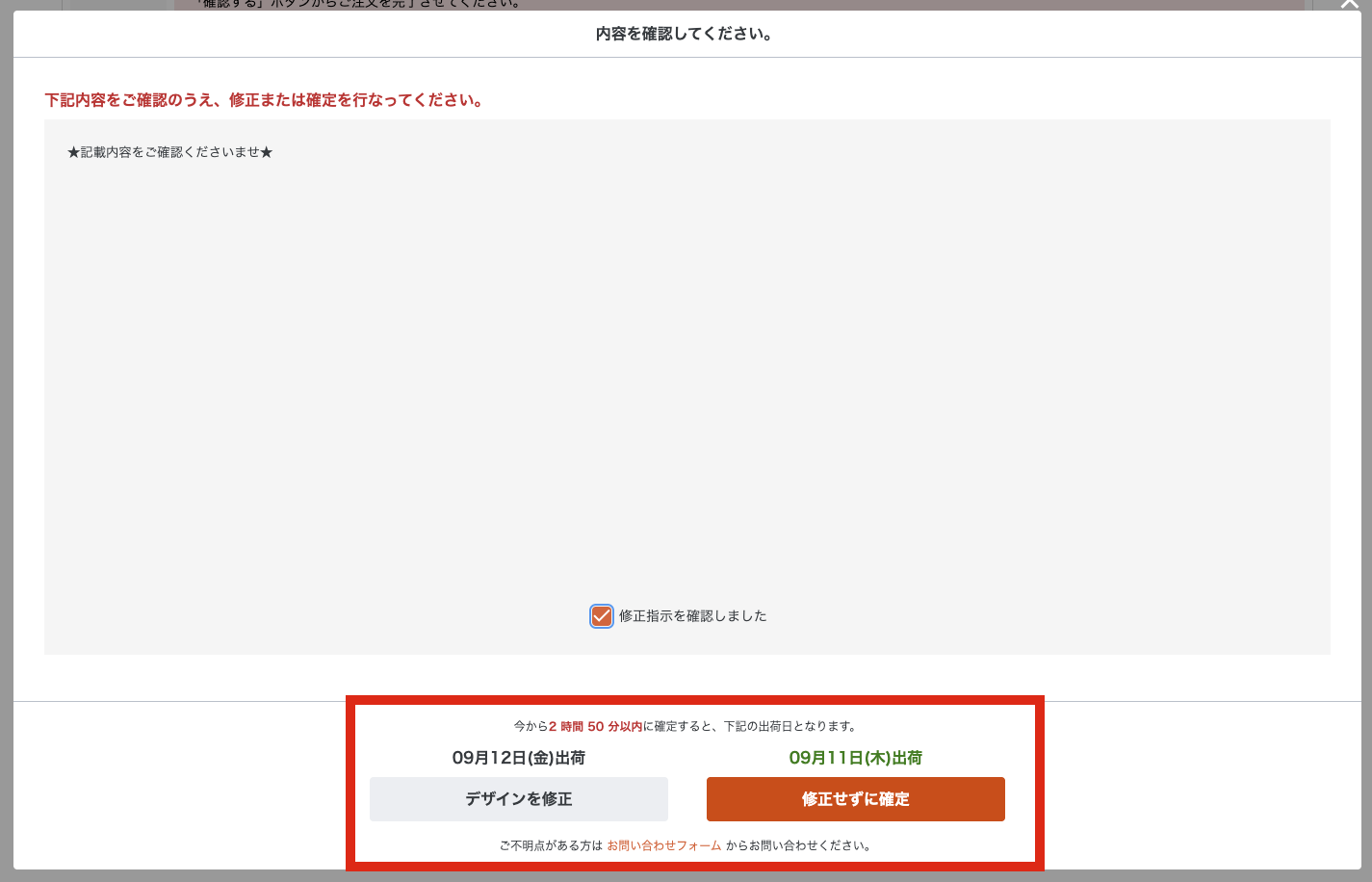
Task: Click the 2 時間 50 分以内 deadline text
Action: (x=596, y=726)
